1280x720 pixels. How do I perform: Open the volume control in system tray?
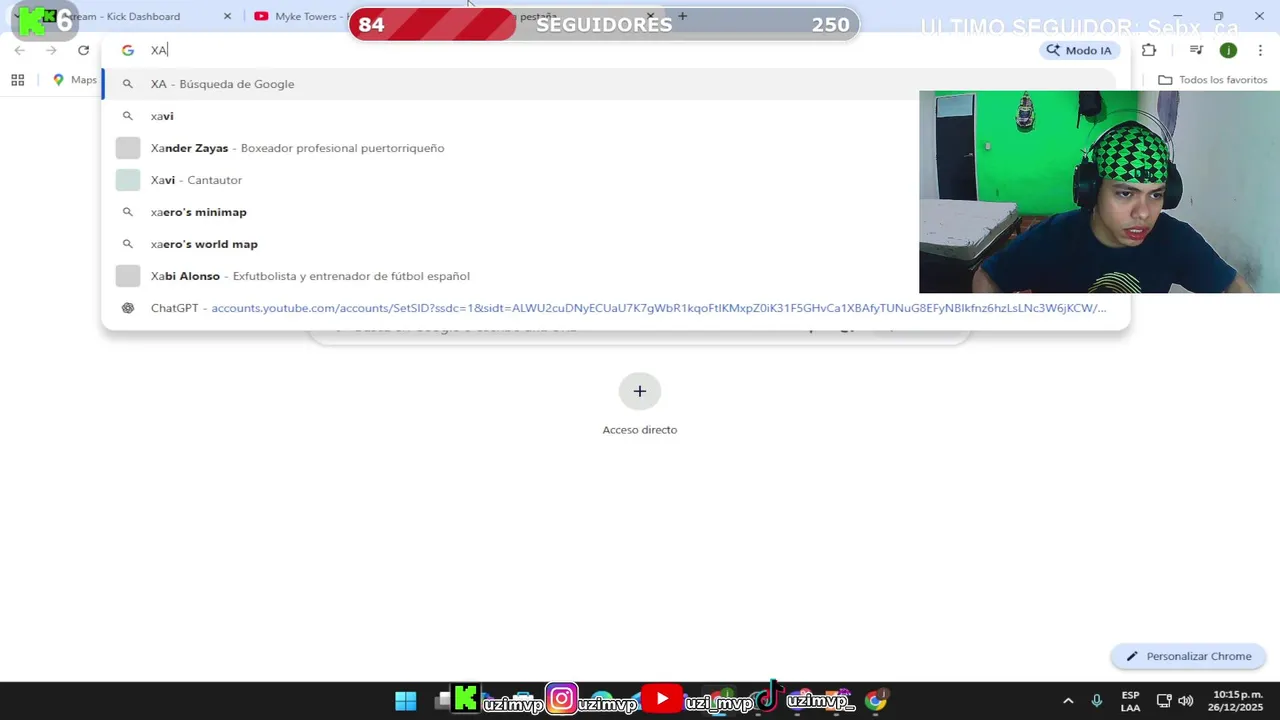pyautogui.click(x=1186, y=701)
